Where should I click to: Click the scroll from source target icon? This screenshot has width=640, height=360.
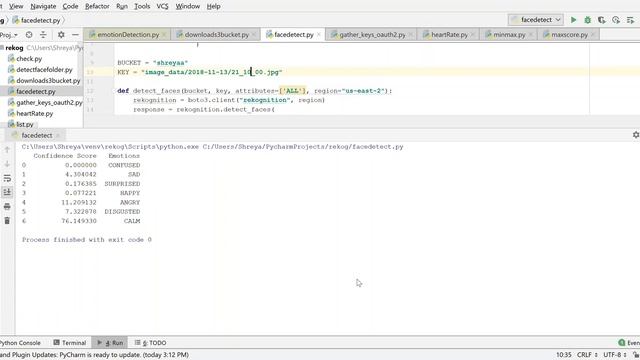(x=29, y=35)
